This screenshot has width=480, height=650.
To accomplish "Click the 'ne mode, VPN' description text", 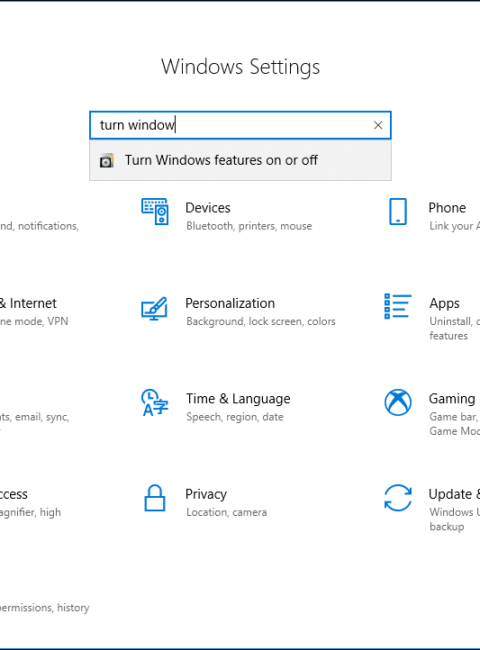I will click(34, 321).
